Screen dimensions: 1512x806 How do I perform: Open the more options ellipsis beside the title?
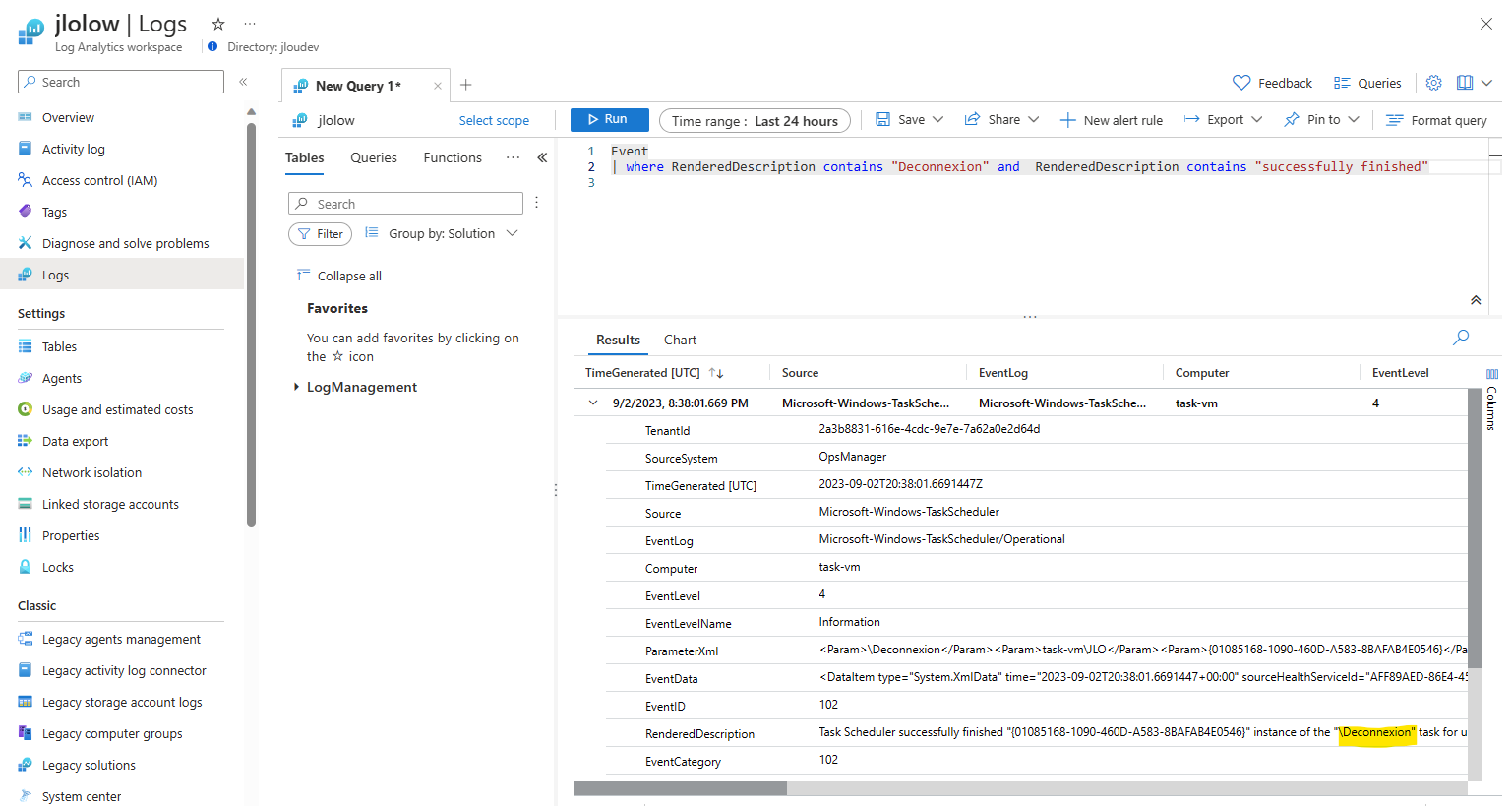(x=250, y=24)
